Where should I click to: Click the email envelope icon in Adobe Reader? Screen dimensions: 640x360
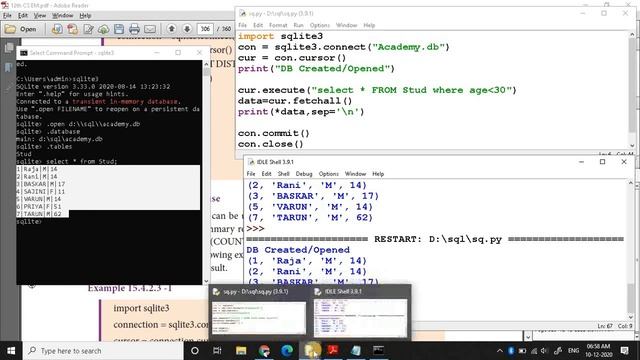[150, 29]
